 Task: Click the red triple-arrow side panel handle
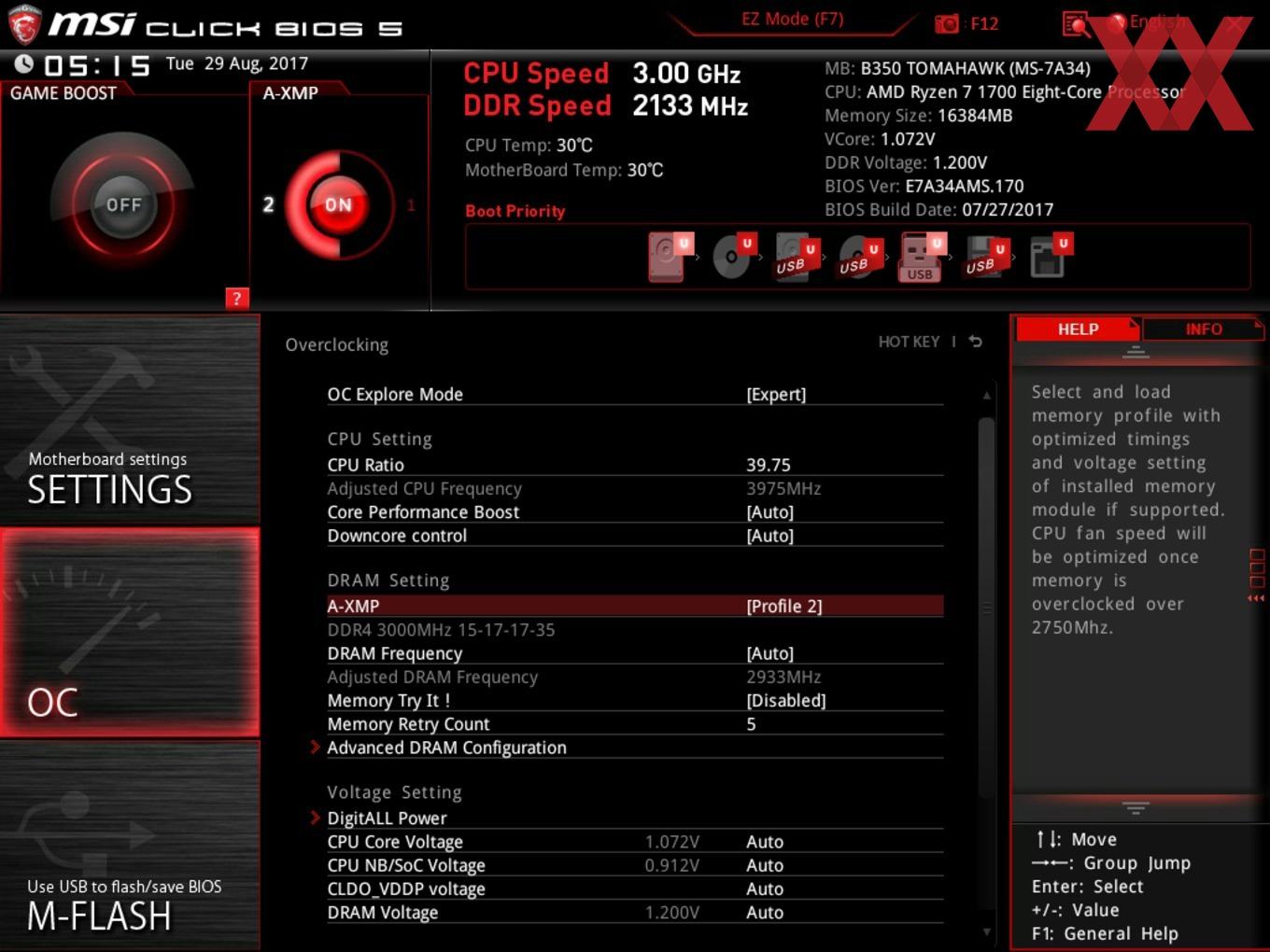click(x=1256, y=597)
